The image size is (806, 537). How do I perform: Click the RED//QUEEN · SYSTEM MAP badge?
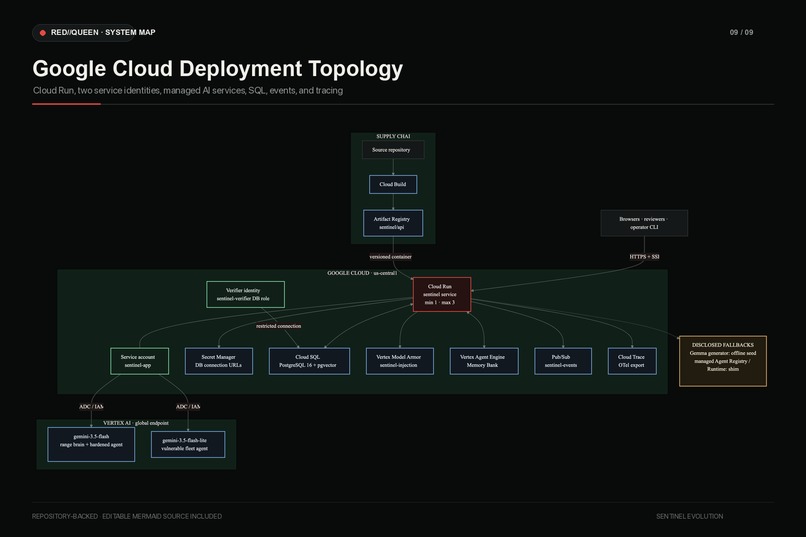point(84,32)
